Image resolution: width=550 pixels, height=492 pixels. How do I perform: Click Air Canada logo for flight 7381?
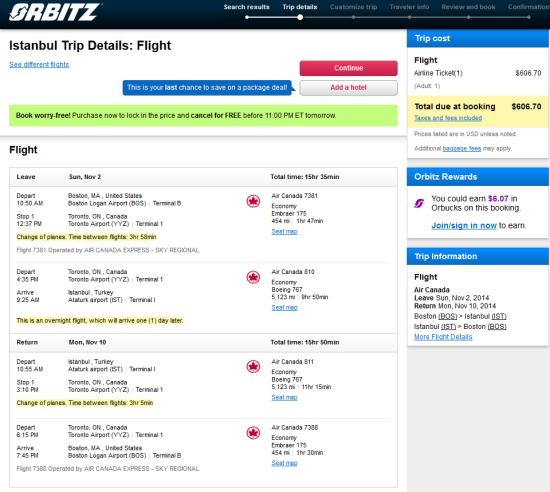point(253,201)
